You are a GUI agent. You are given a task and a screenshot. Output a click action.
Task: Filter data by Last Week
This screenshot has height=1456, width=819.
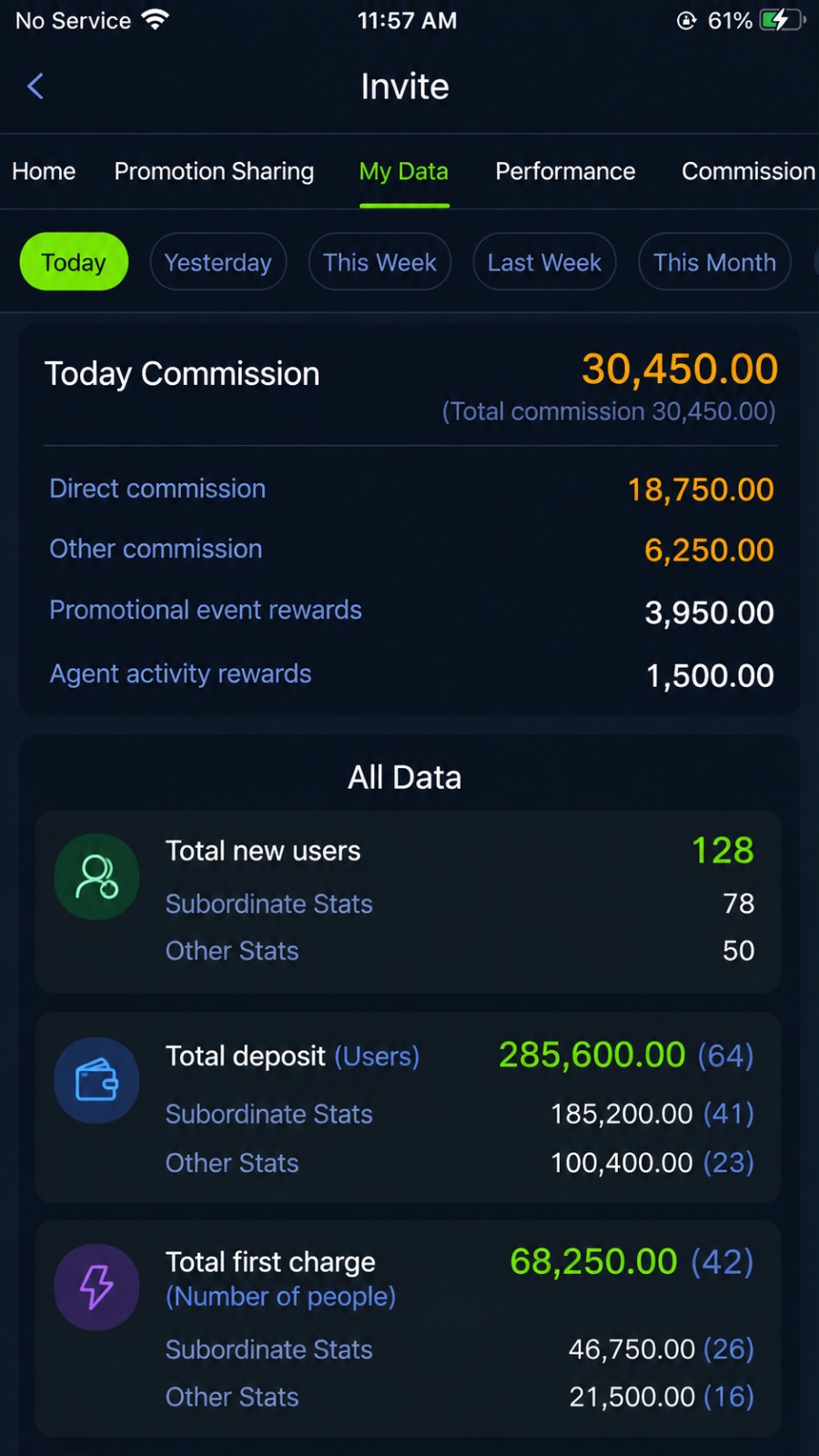[x=544, y=262]
